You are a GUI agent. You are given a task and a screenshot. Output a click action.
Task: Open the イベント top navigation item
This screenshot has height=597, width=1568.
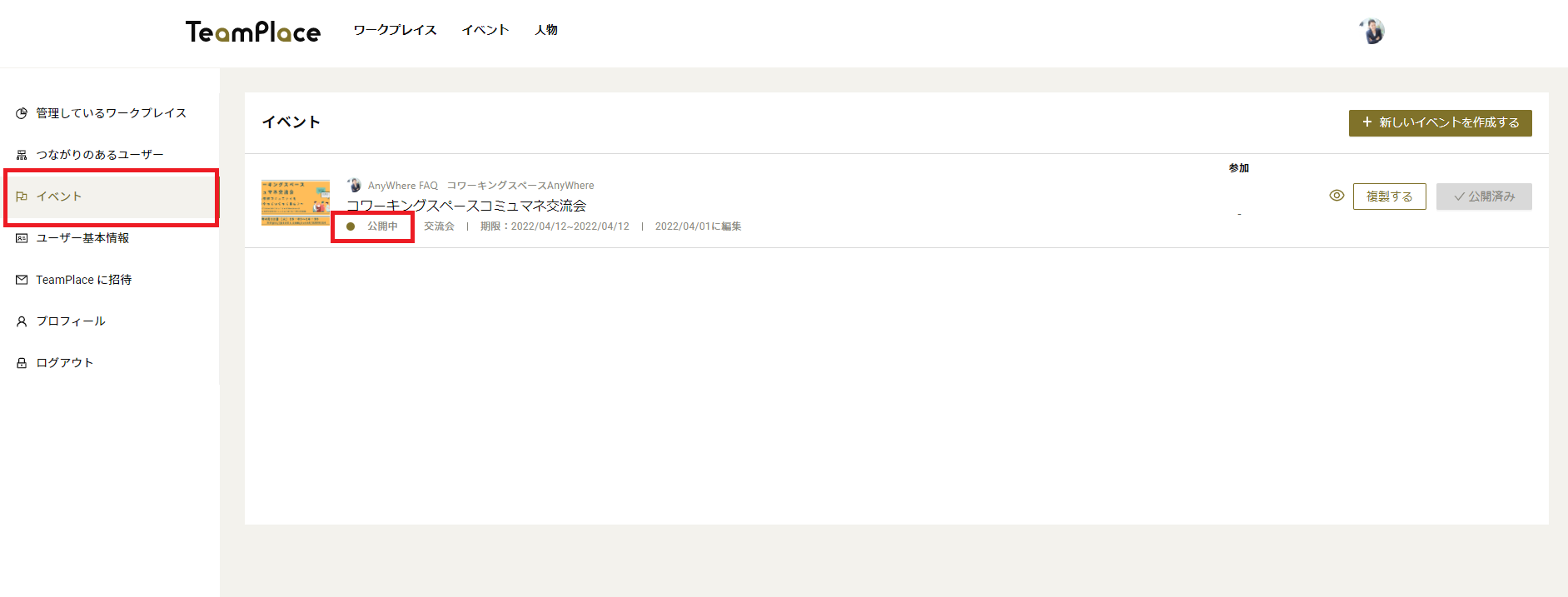pos(485,30)
